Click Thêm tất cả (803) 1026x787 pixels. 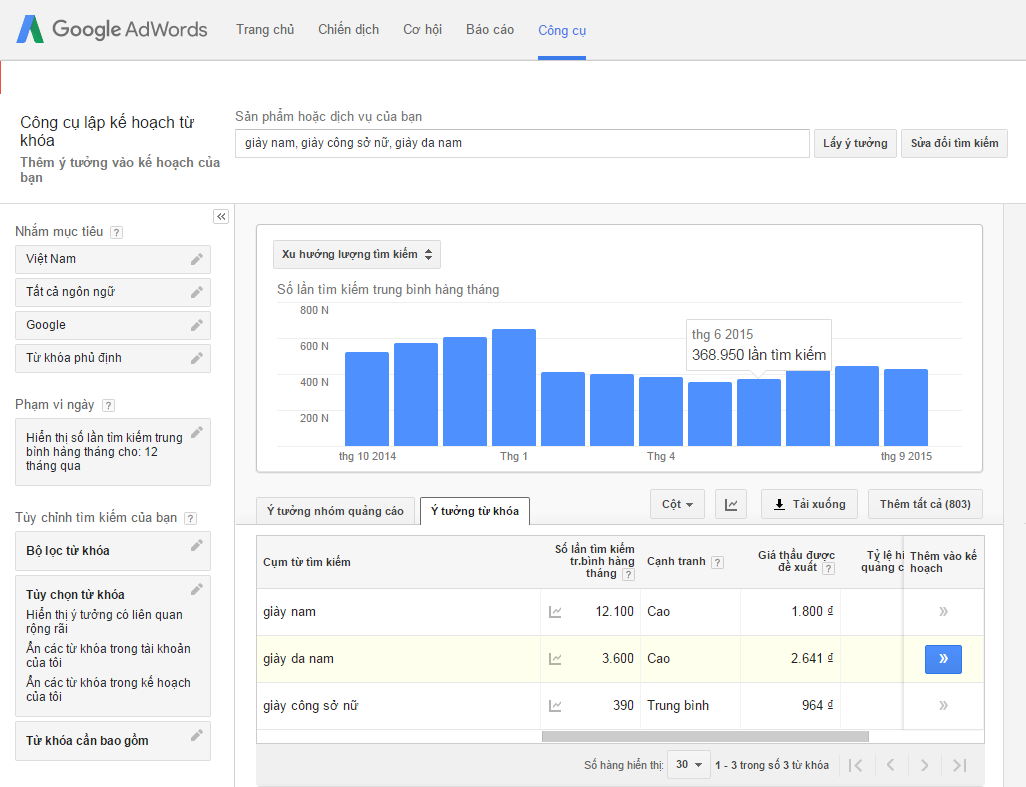click(925, 504)
